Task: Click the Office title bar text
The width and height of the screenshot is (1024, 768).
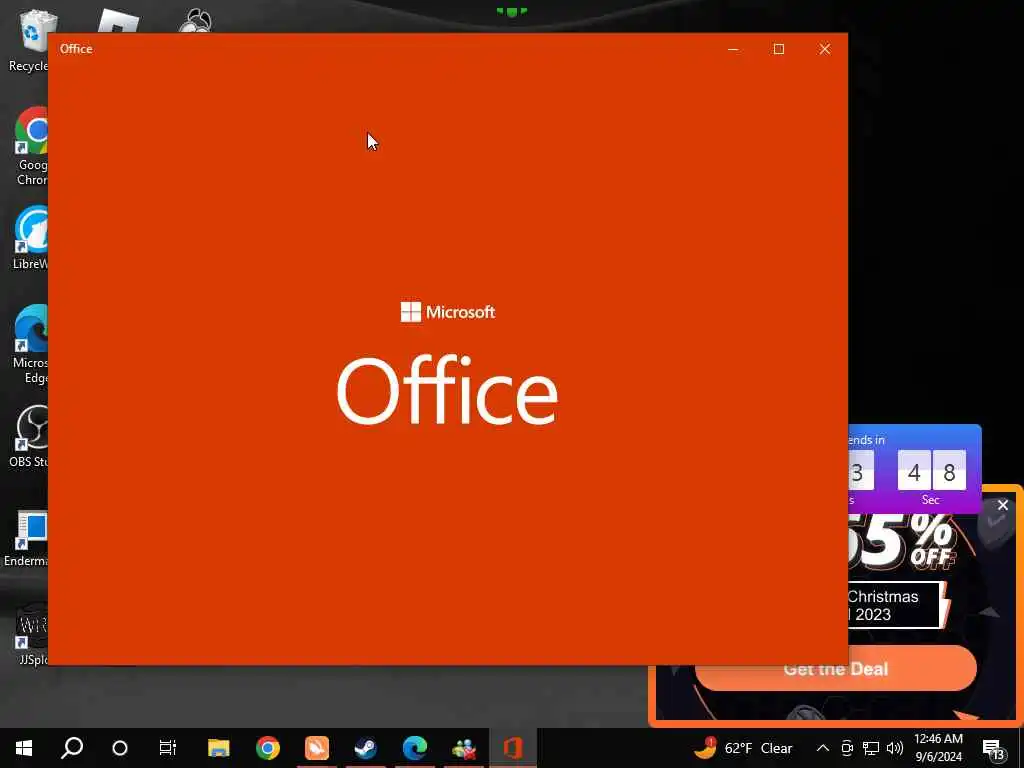Action: click(76, 49)
